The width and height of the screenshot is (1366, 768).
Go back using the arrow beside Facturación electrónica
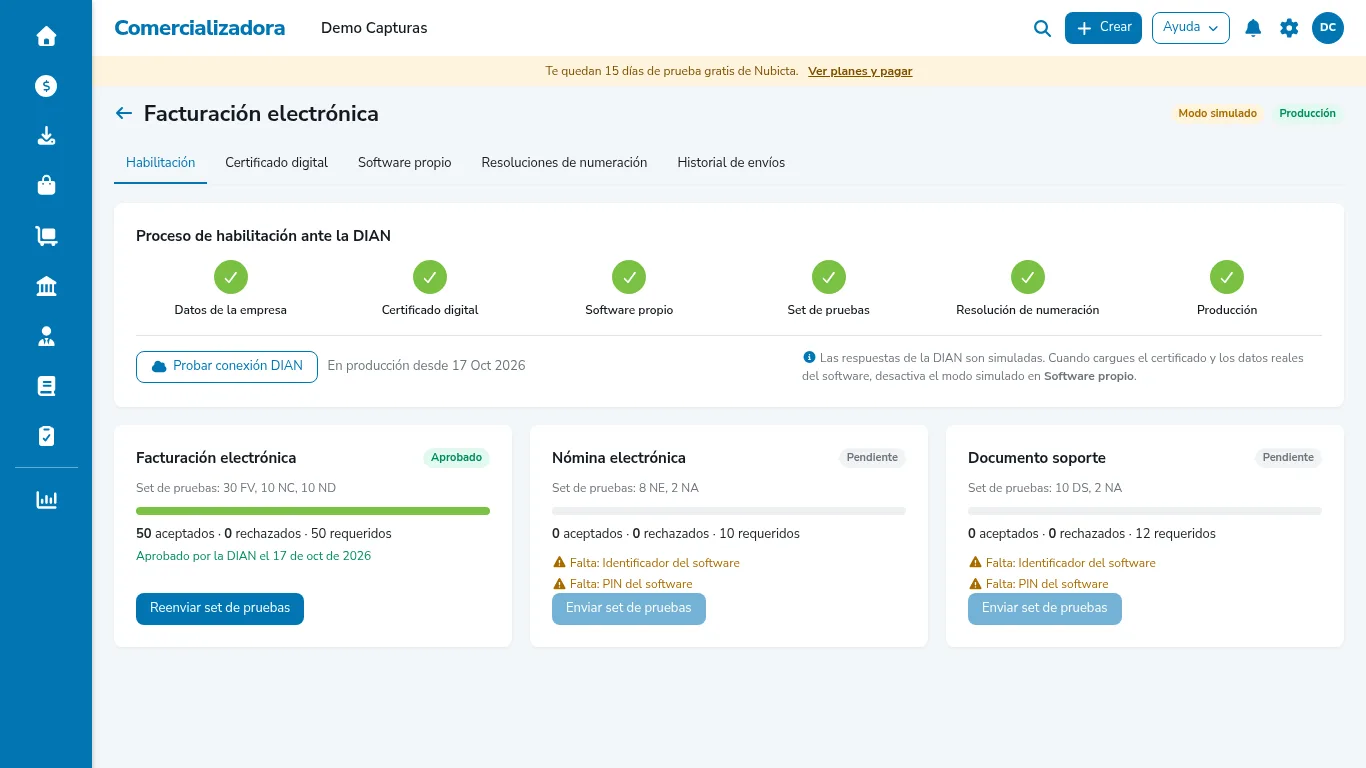pos(124,113)
